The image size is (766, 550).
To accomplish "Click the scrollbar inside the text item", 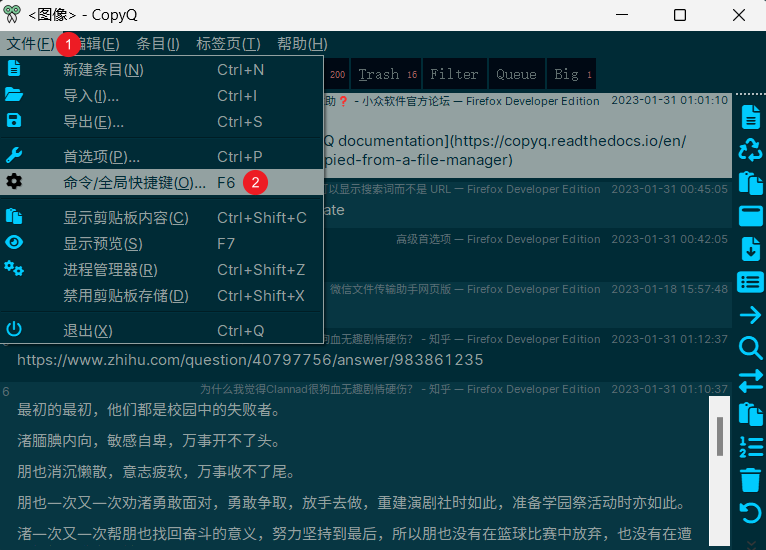I will pos(720,436).
